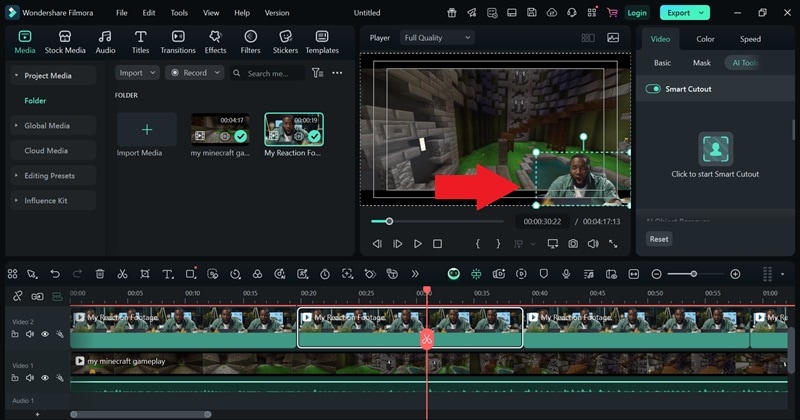Toggle visibility eye on Video 2 track
Image resolution: width=800 pixels, height=420 pixels.
pyautogui.click(x=45, y=334)
